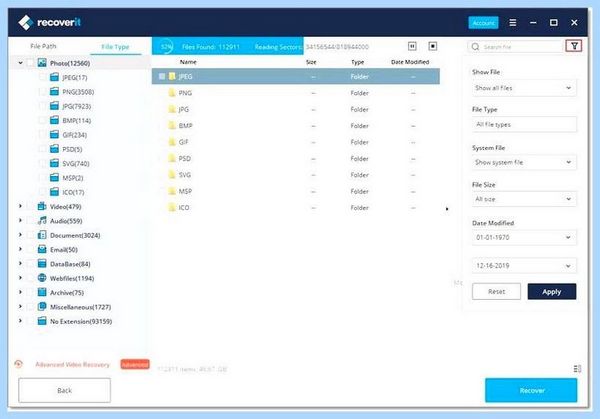Click the Recoverit logo
This screenshot has width=600, height=419.
pos(49,23)
